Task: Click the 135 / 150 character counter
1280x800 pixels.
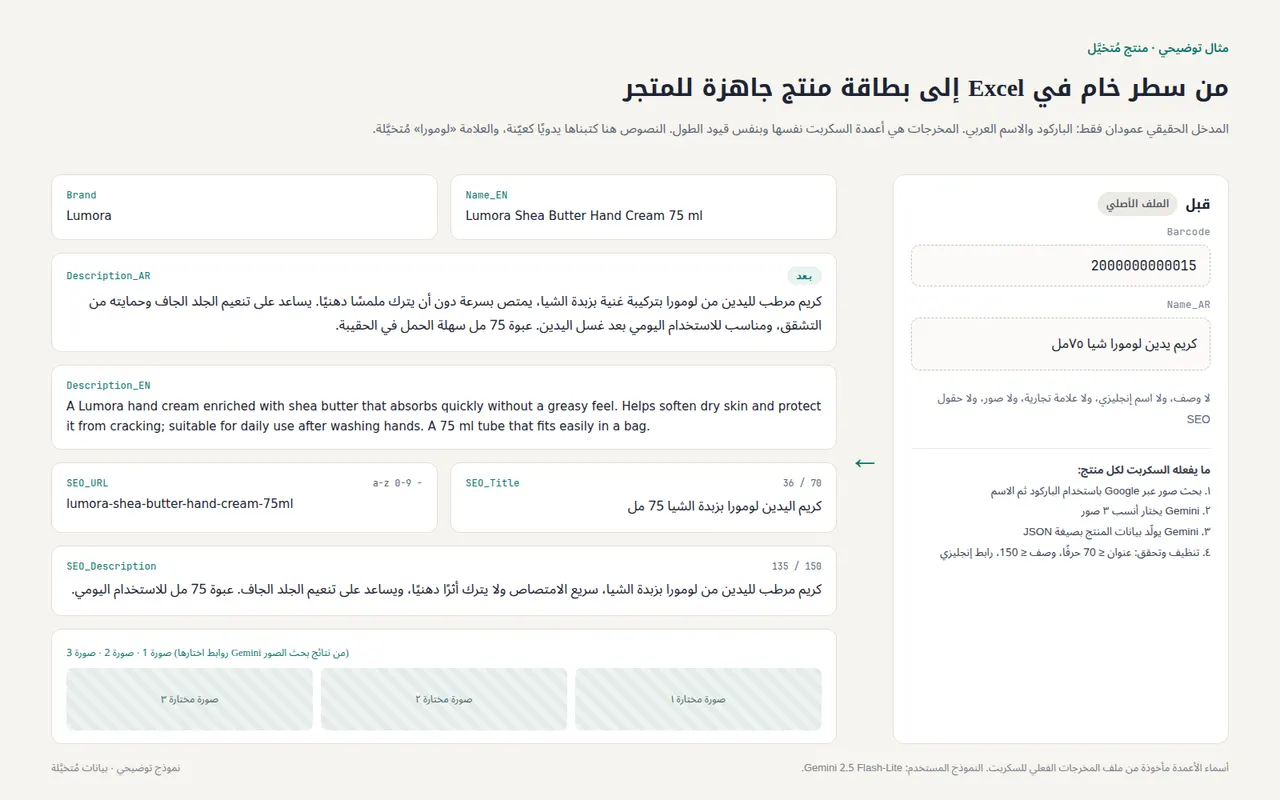Action: (796, 566)
